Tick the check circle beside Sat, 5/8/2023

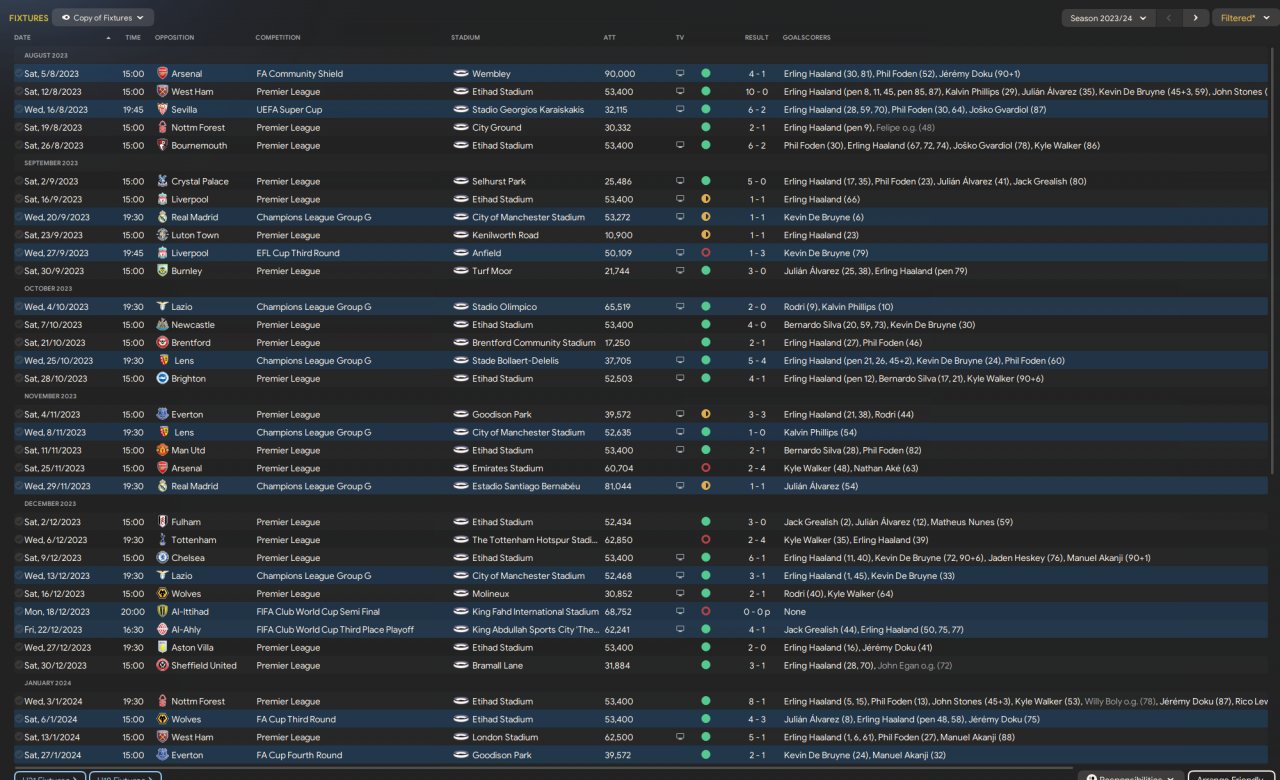click(x=18, y=74)
